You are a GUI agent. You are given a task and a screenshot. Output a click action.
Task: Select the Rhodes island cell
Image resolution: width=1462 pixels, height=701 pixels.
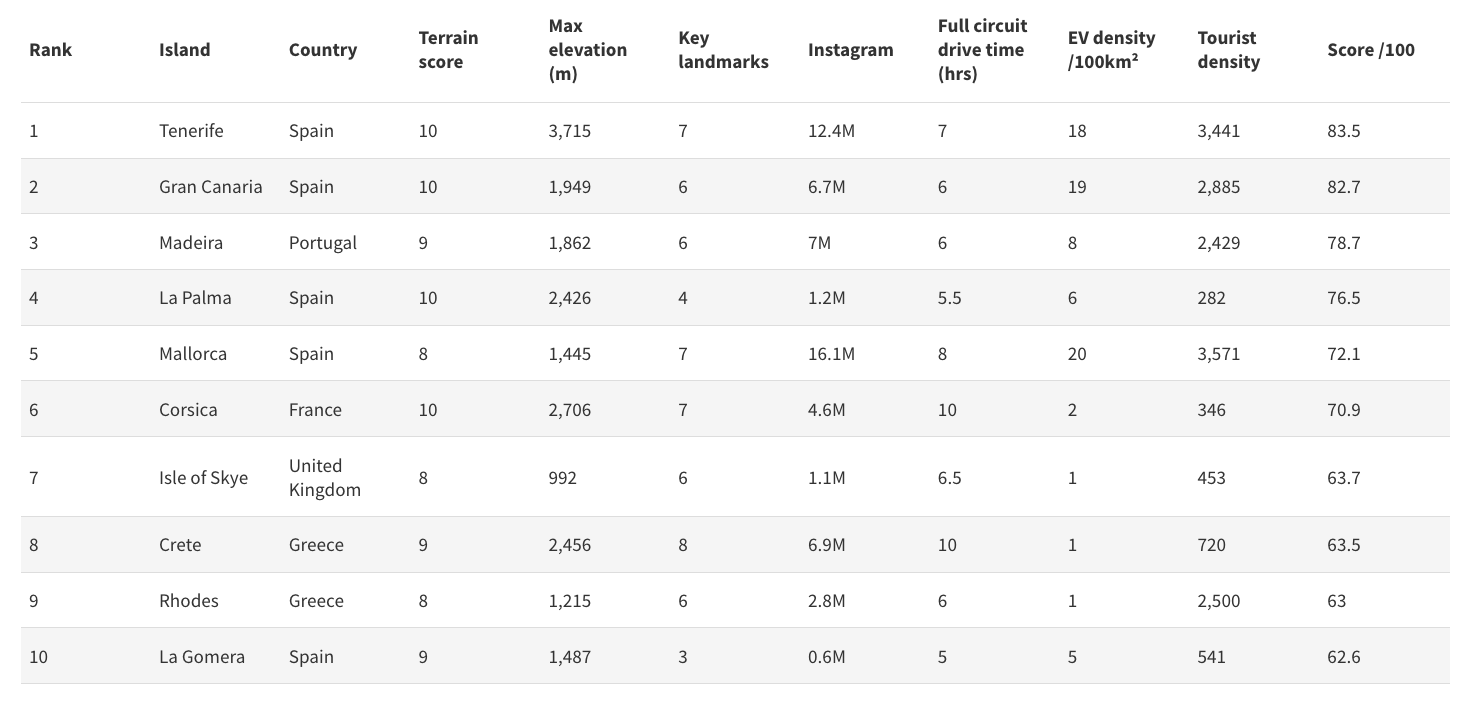tap(188, 601)
